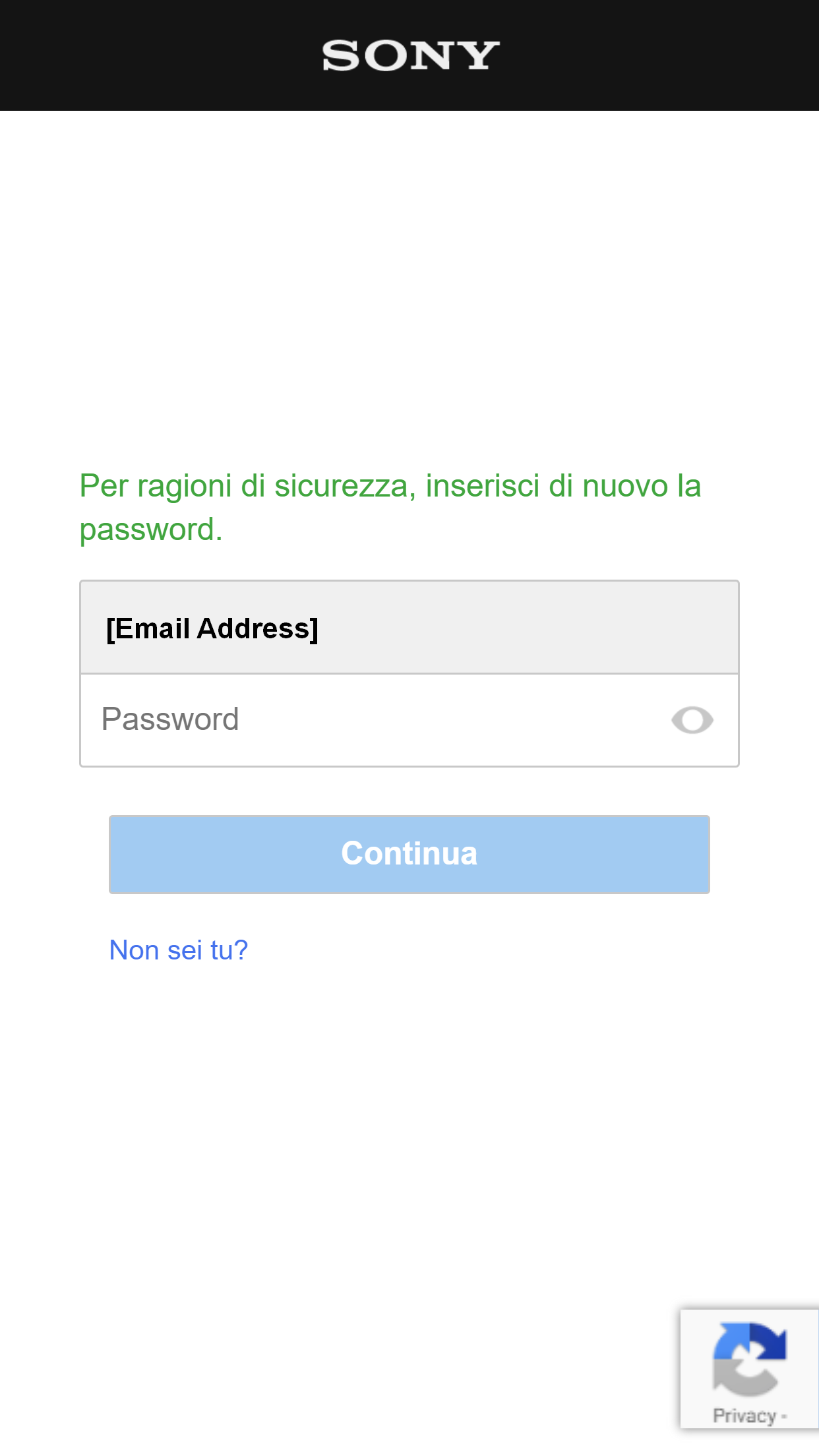Toggle password visibility with eye icon
The image size is (819, 1456).
point(692,720)
